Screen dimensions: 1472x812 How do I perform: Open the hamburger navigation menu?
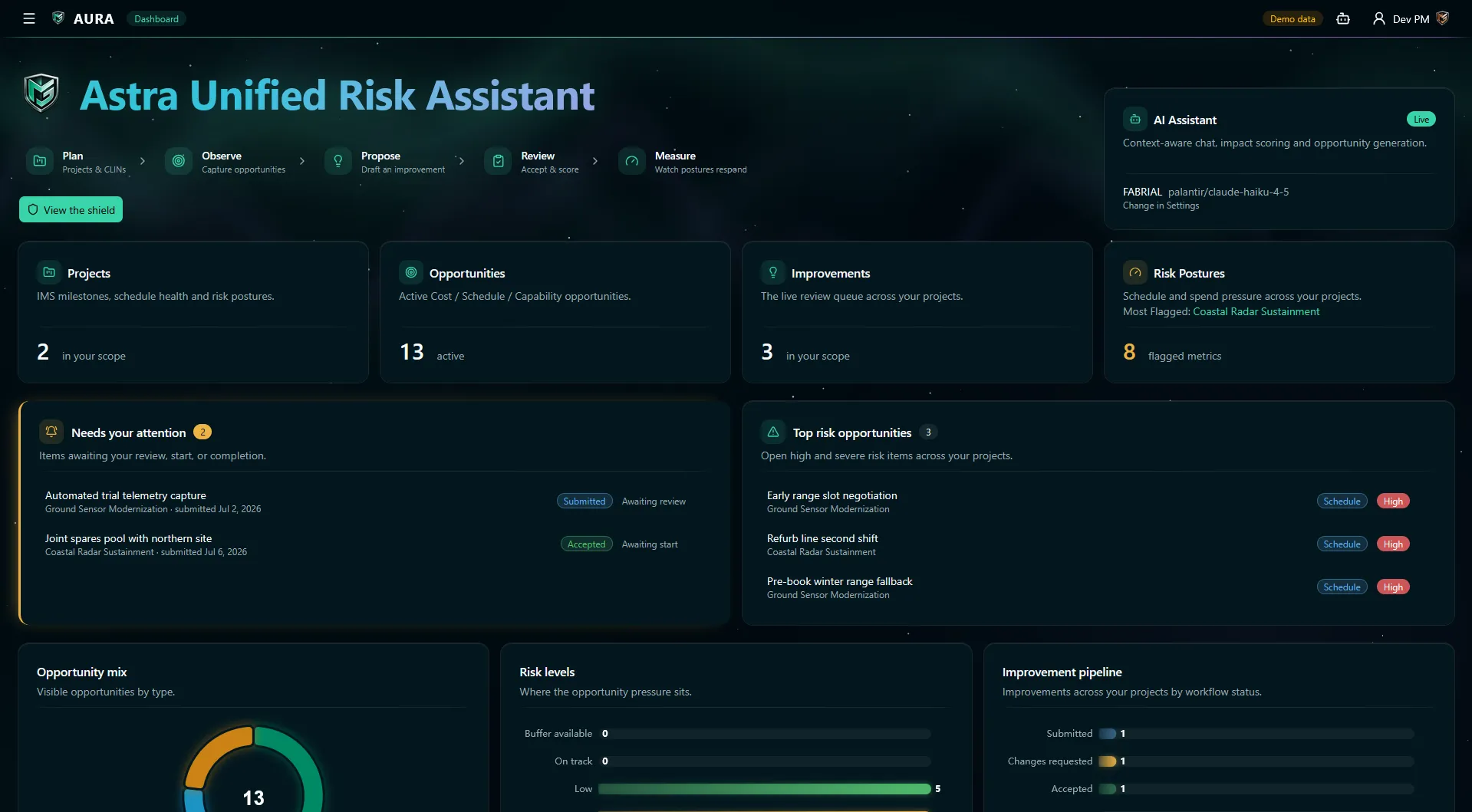coord(29,18)
